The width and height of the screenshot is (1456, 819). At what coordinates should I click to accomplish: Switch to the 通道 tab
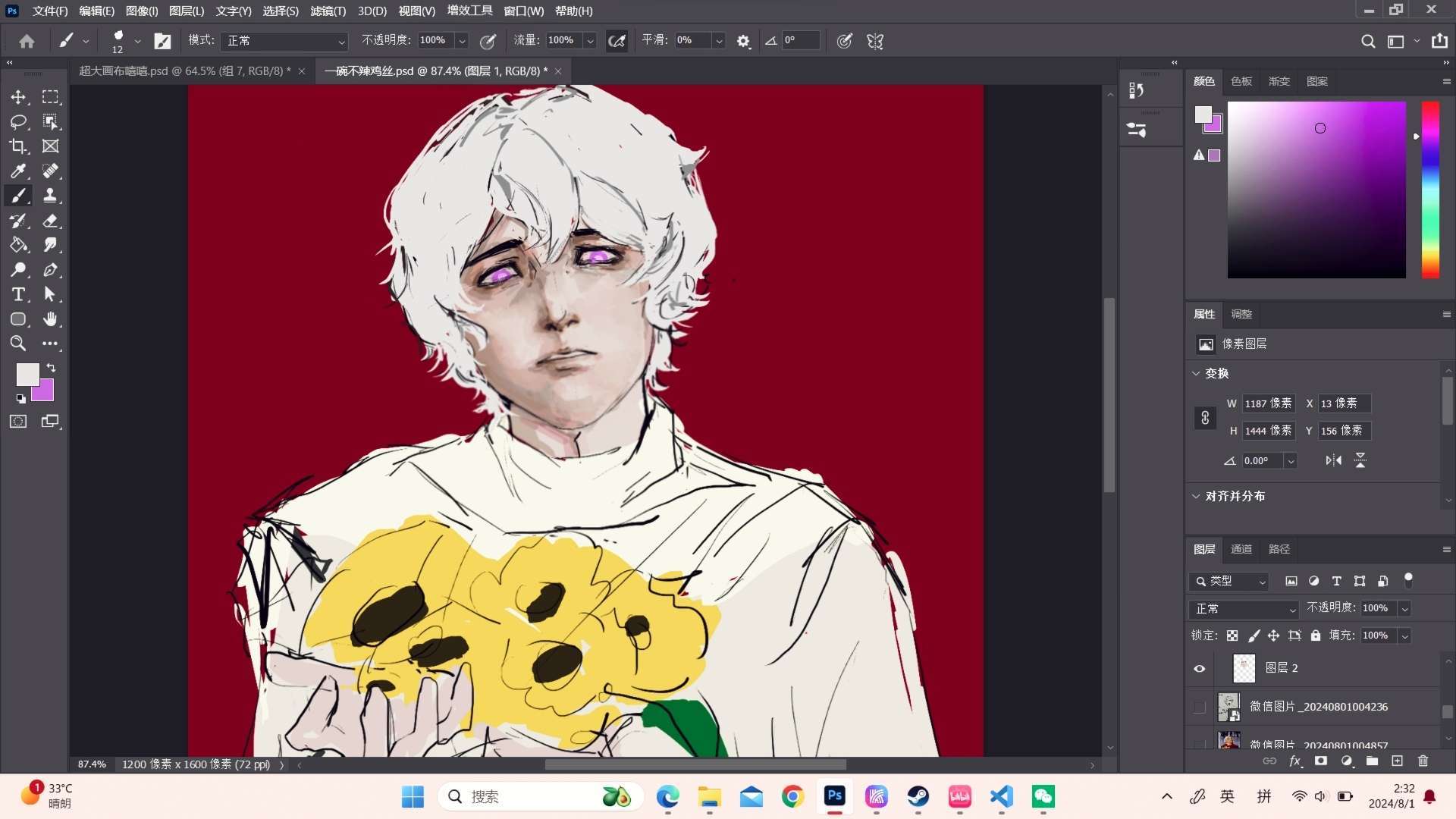[x=1241, y=549]
